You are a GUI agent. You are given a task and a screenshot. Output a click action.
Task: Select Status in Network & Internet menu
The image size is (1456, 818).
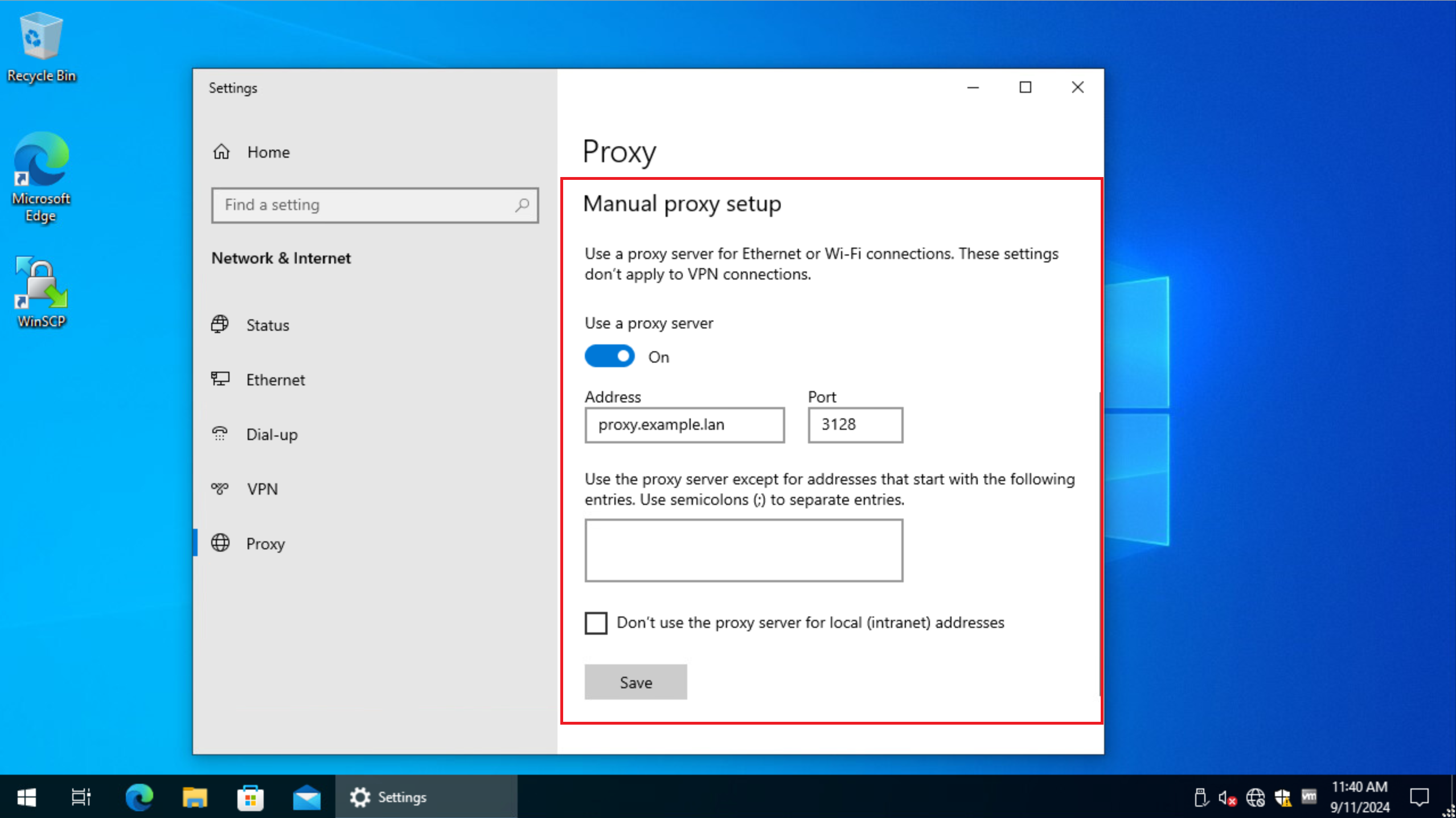click(267, 325)
